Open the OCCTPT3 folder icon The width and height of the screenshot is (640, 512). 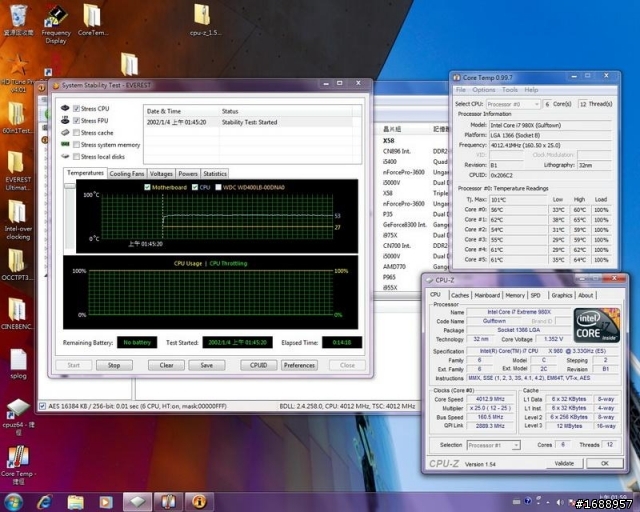point(17,265)
